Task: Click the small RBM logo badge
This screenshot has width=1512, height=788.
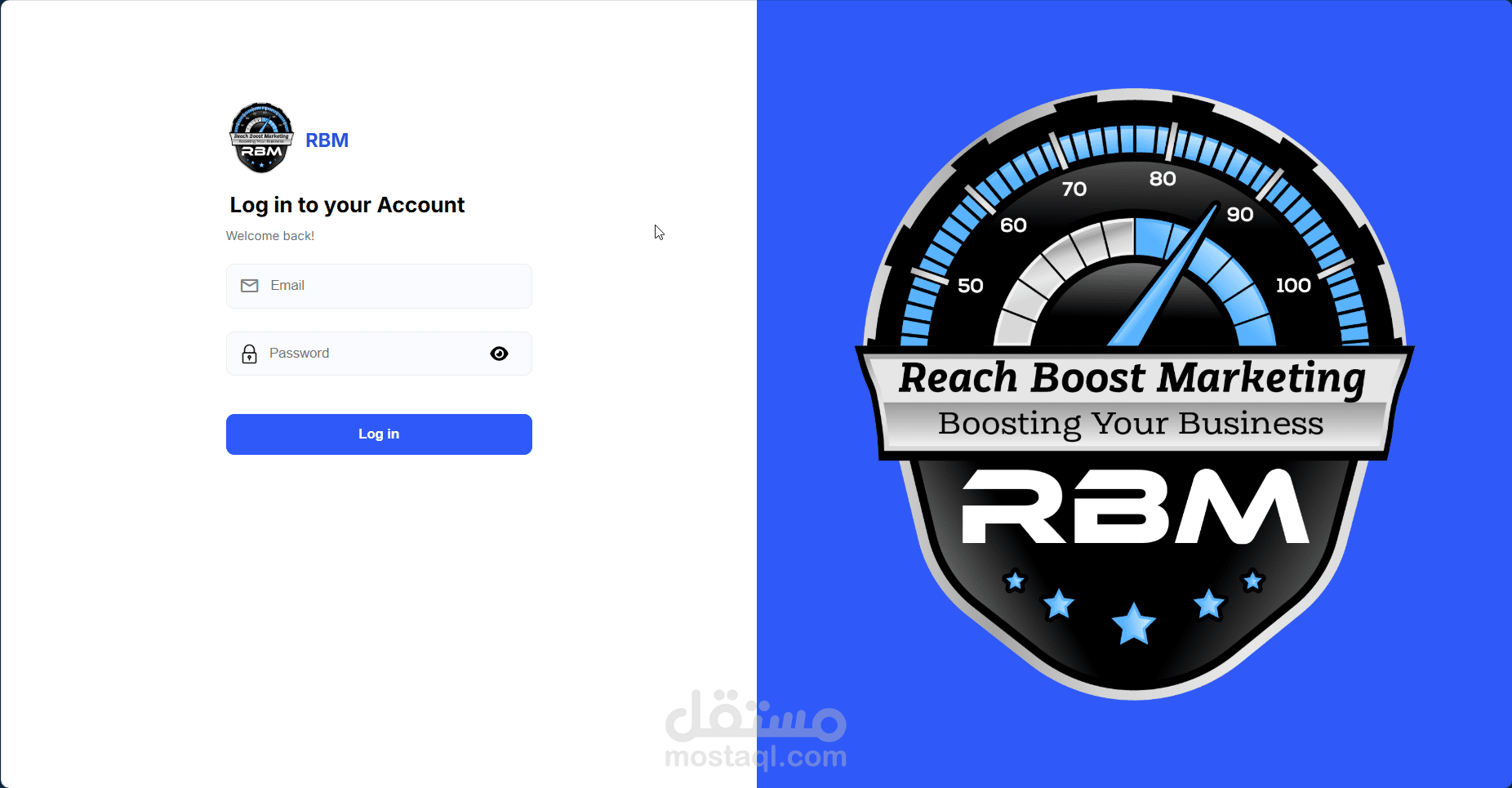Action: tap(261, 138)
